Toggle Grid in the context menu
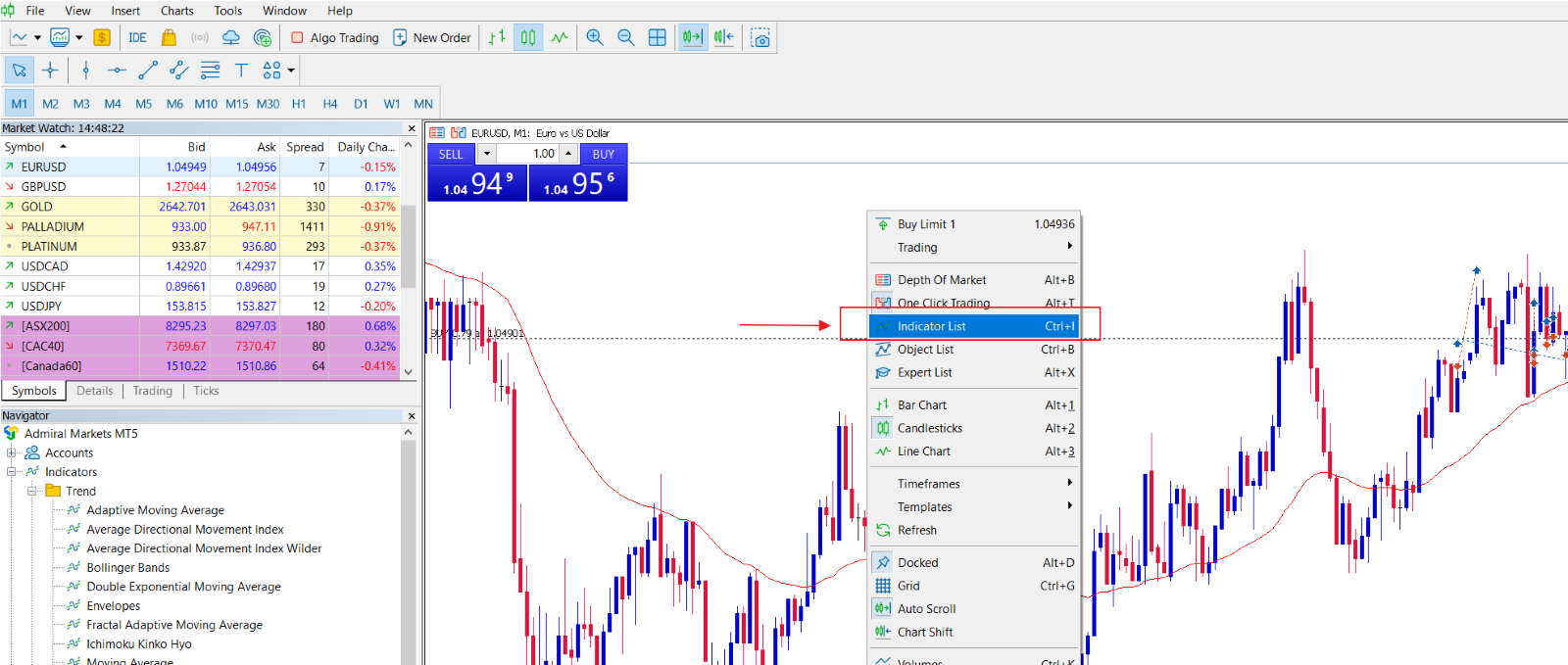 pyautogui.click(x=974, y=586)
